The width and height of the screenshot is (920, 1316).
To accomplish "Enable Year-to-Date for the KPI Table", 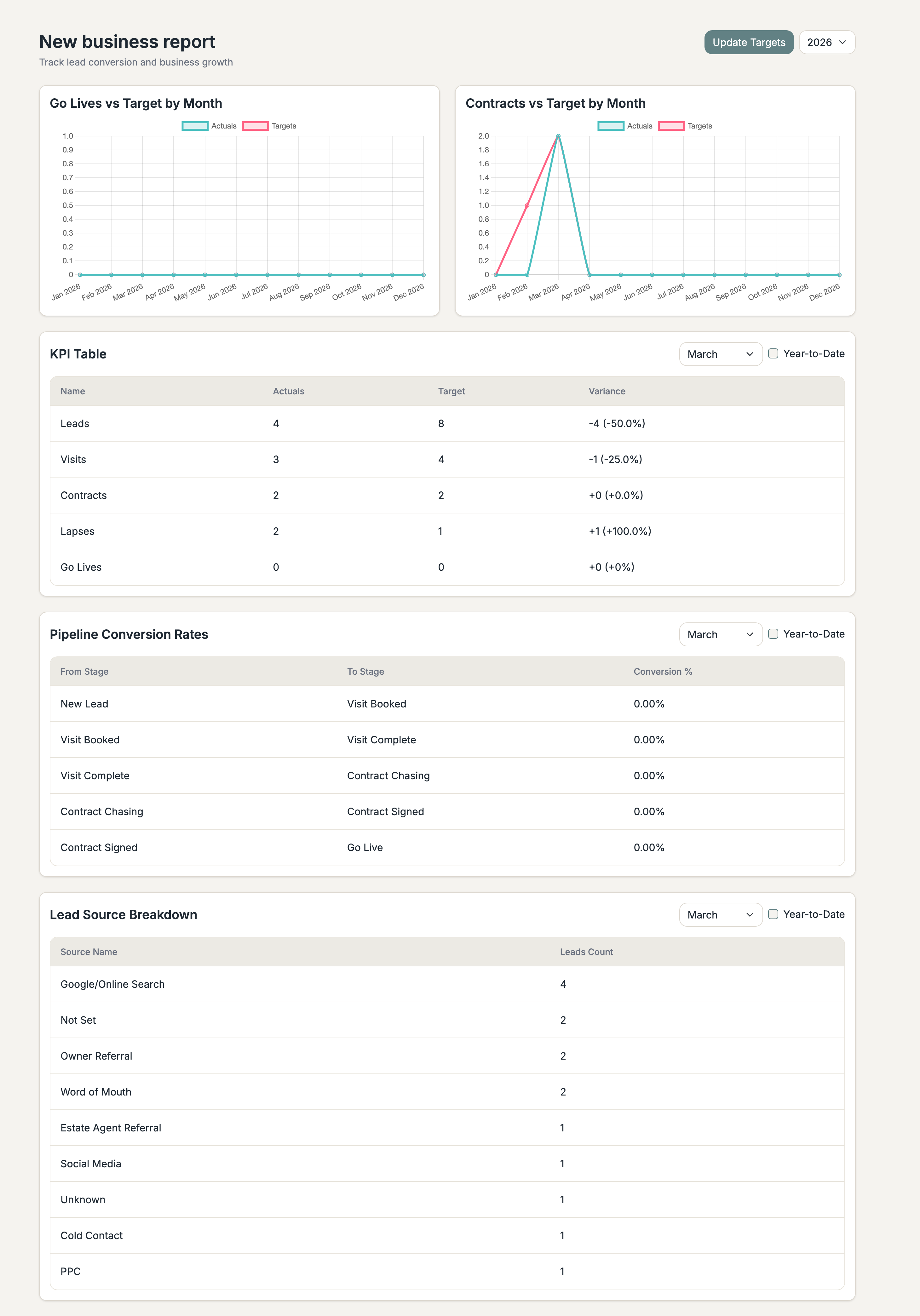I will pyautogui.click(x=773, y=353).
